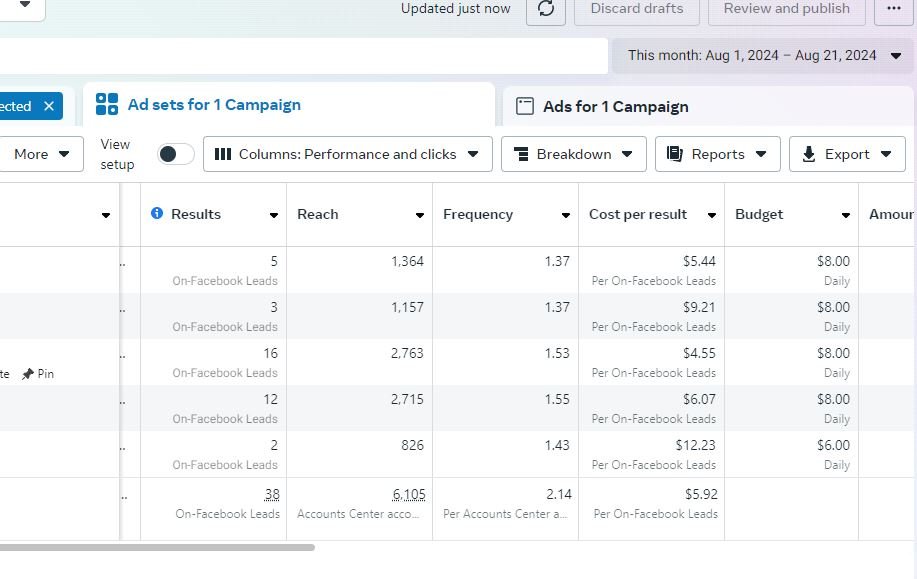This screenshot has height=579, width=917.
Task: Click the horizontal scrollbar below the table
Action: (x=157, y=547)
